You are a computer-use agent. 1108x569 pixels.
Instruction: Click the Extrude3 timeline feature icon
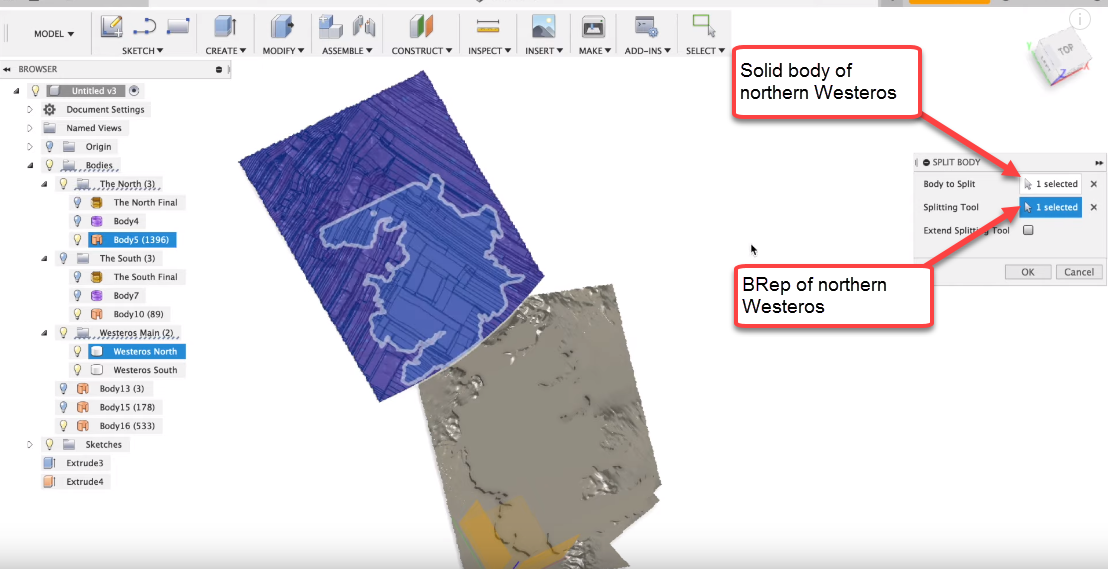[49, 463]
